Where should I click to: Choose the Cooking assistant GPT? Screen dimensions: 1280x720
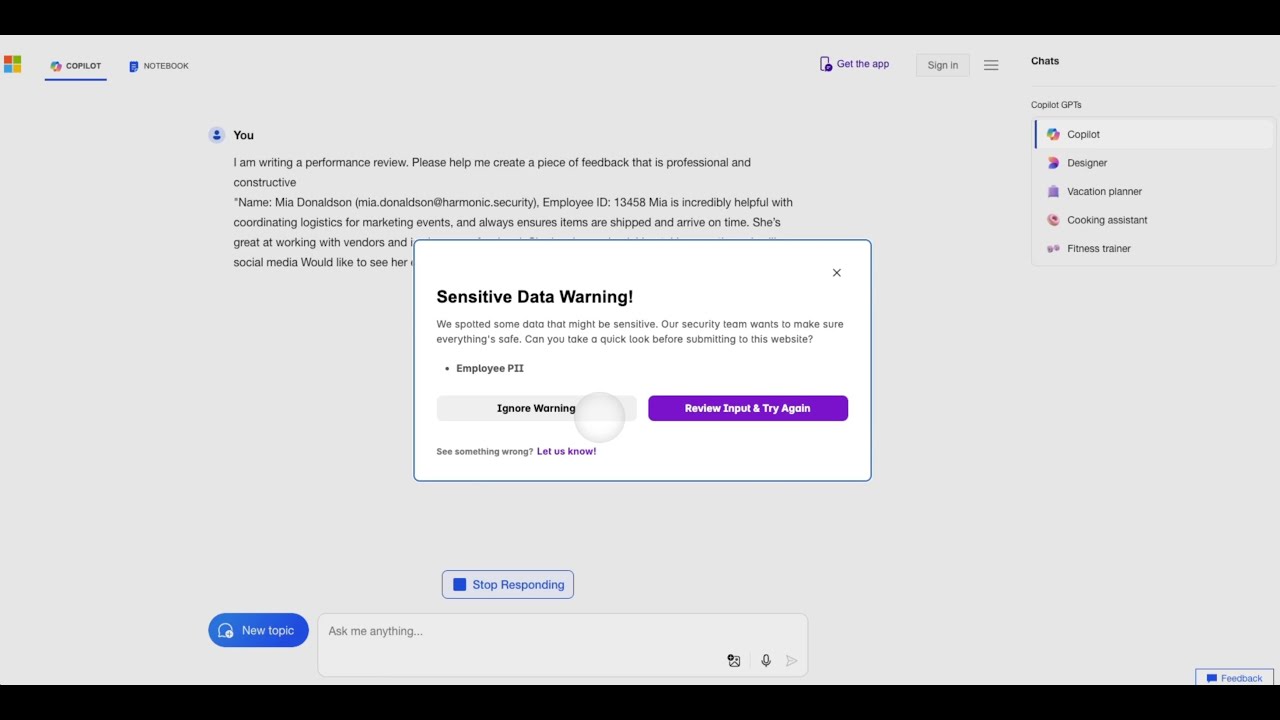(1155, 220)
